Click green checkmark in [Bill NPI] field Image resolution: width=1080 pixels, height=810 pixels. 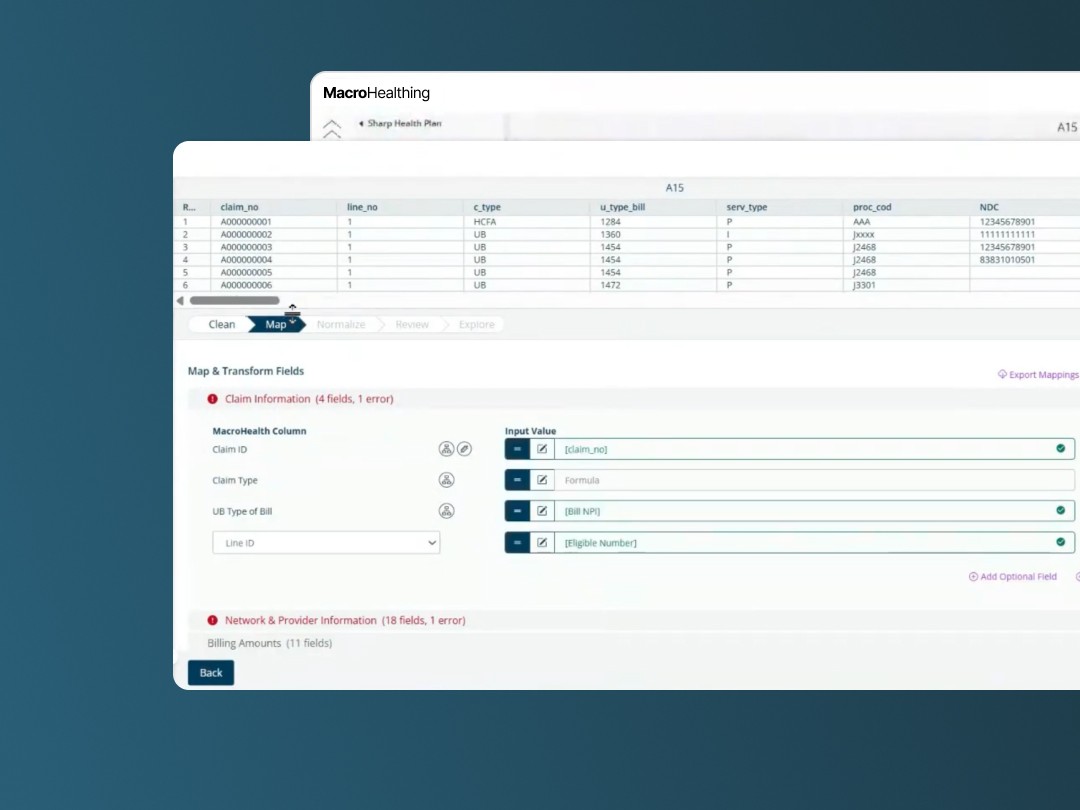[x=1061, y=510]
